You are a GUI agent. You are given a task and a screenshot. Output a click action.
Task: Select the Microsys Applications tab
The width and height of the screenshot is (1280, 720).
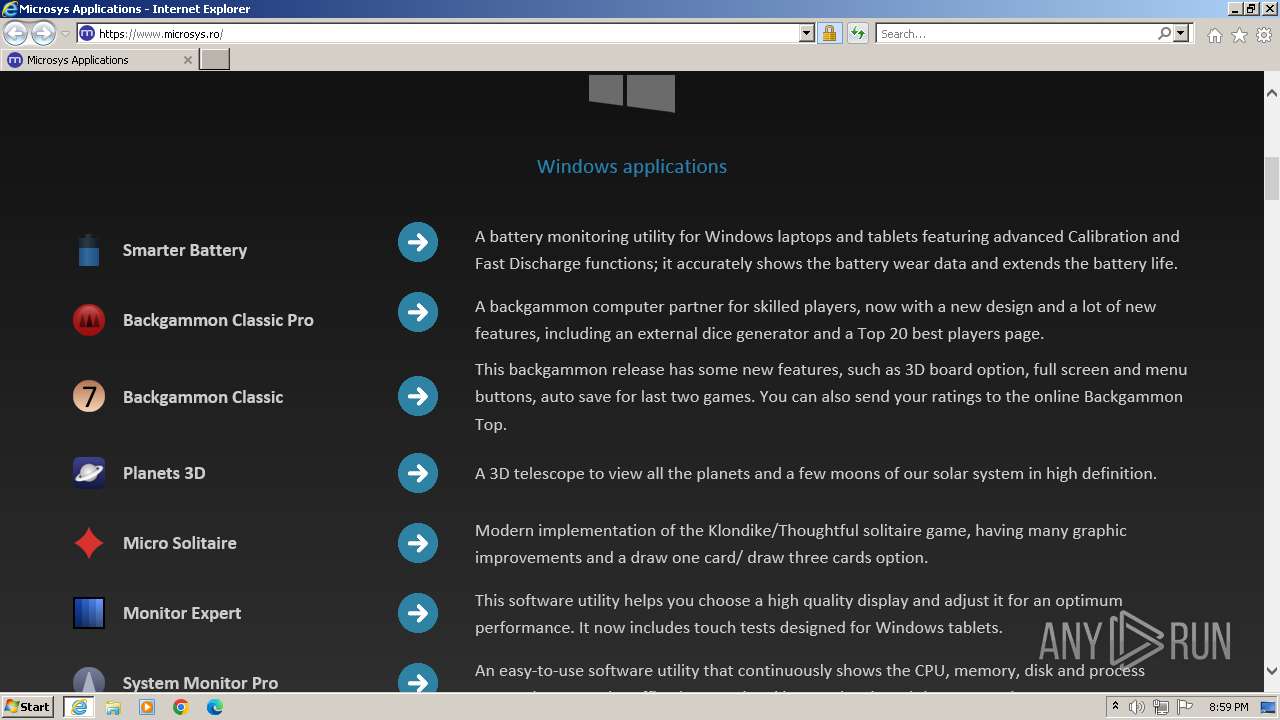coord(99,60)
